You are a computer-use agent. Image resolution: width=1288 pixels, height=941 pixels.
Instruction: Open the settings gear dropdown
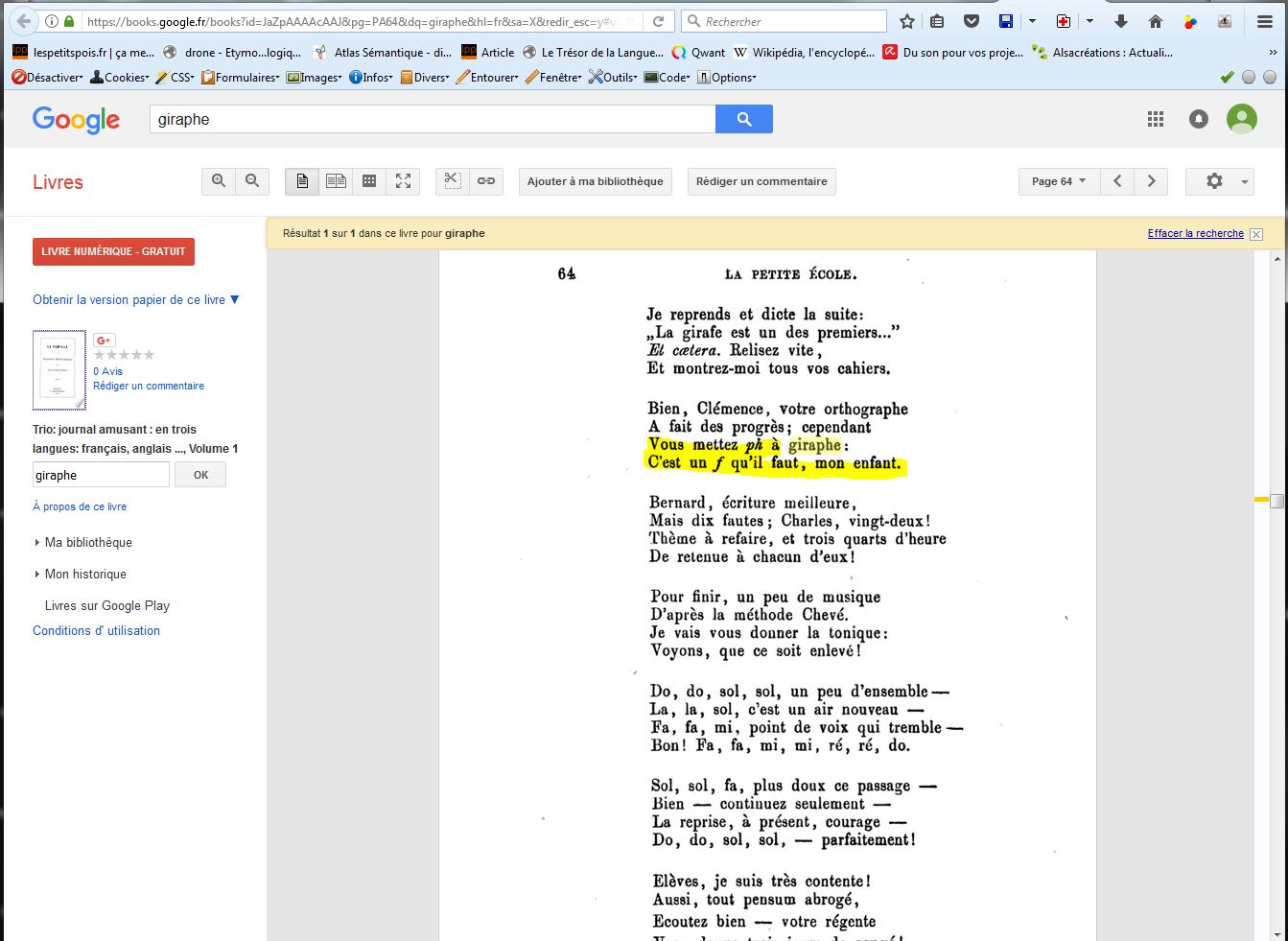click(1219, 181)
